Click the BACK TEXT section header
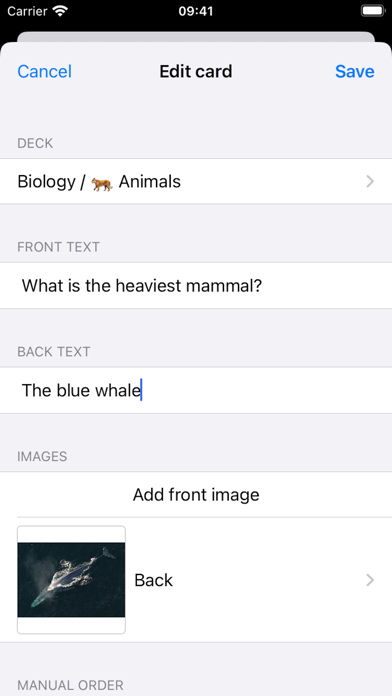The image size is (392, 696). [x=54, y=352]
